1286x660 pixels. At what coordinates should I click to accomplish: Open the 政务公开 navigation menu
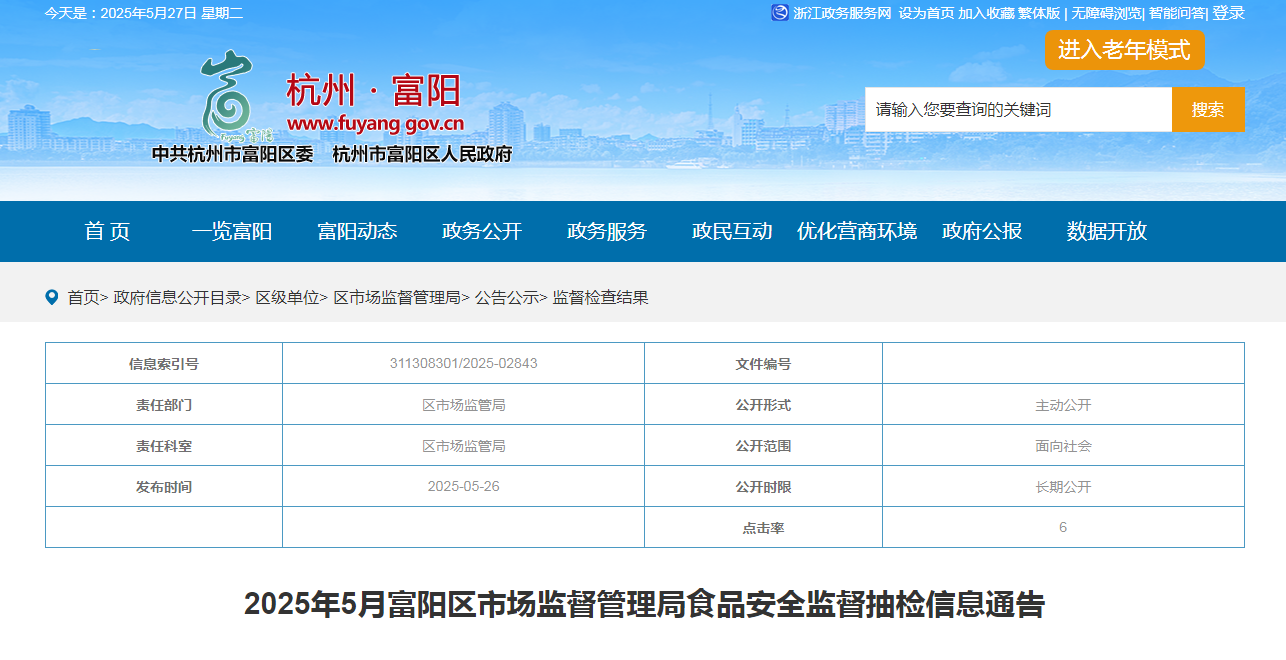click(482, 231)
